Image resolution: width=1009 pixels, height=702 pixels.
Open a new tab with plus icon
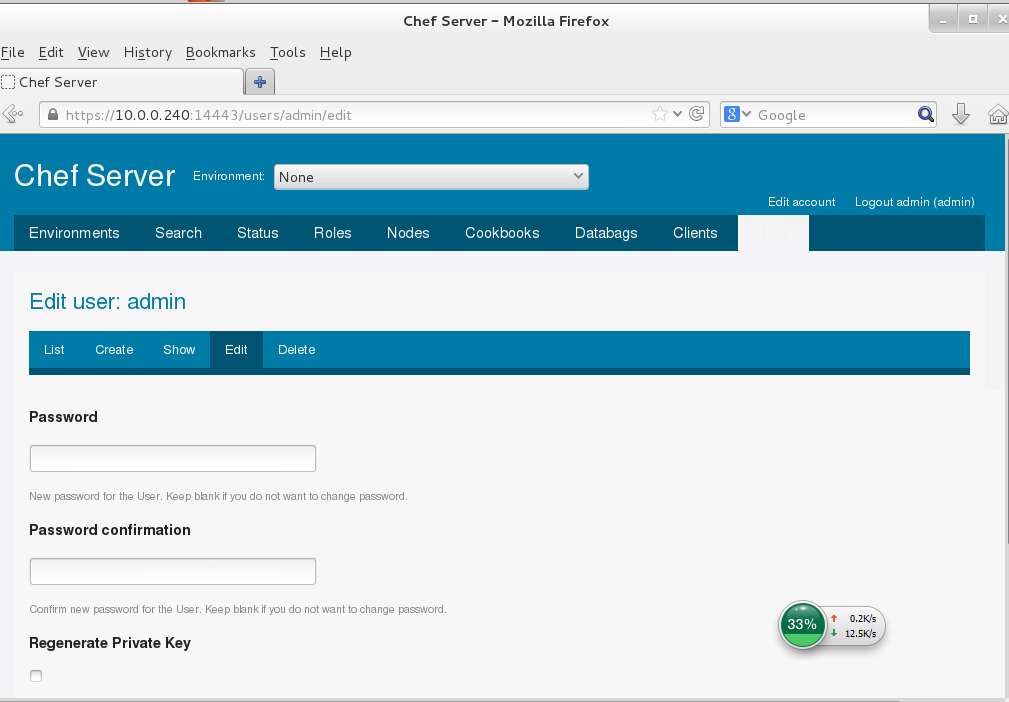(260, 82)
